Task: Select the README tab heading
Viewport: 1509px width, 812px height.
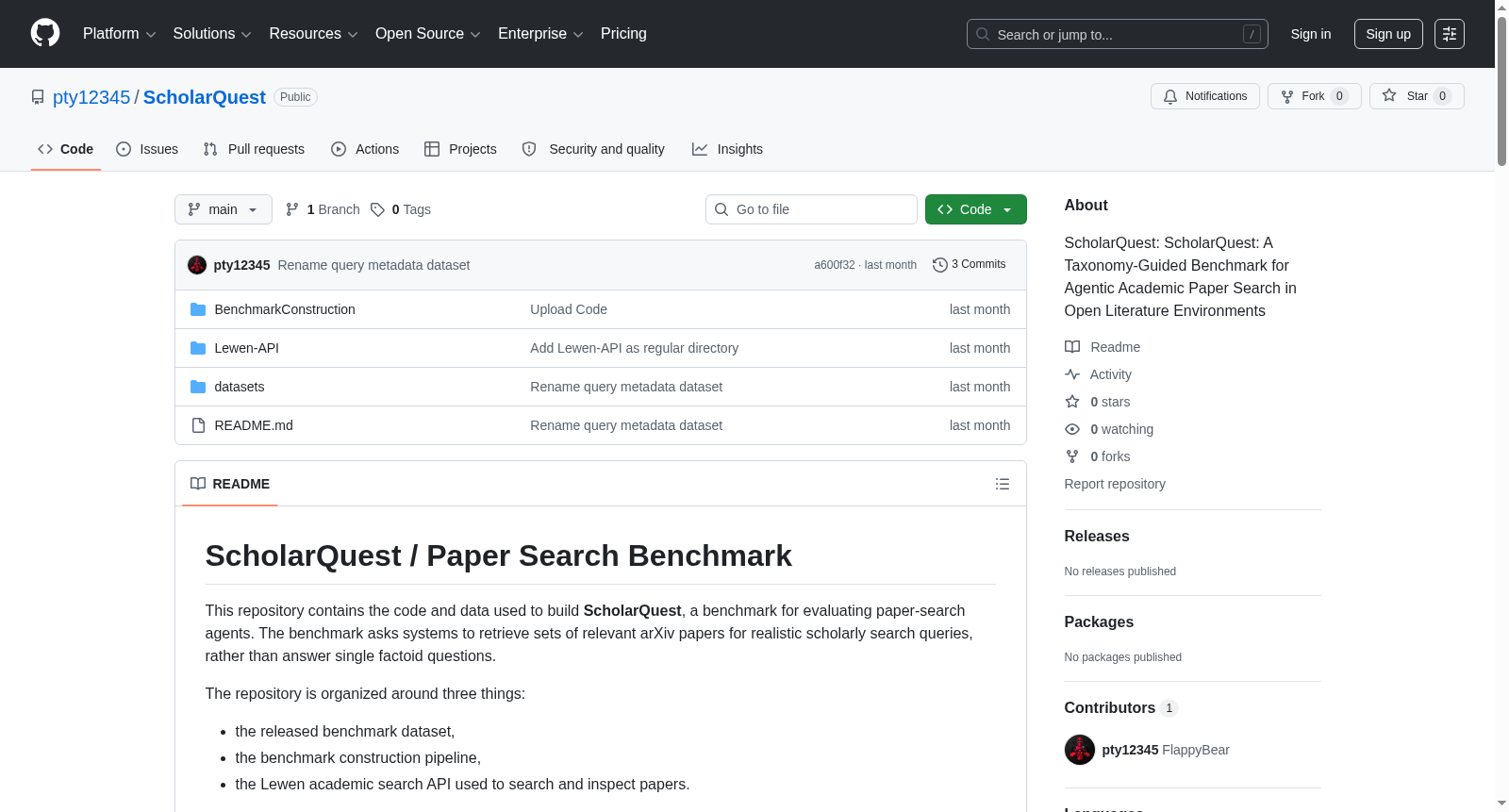Action: [x=230, y=484]
